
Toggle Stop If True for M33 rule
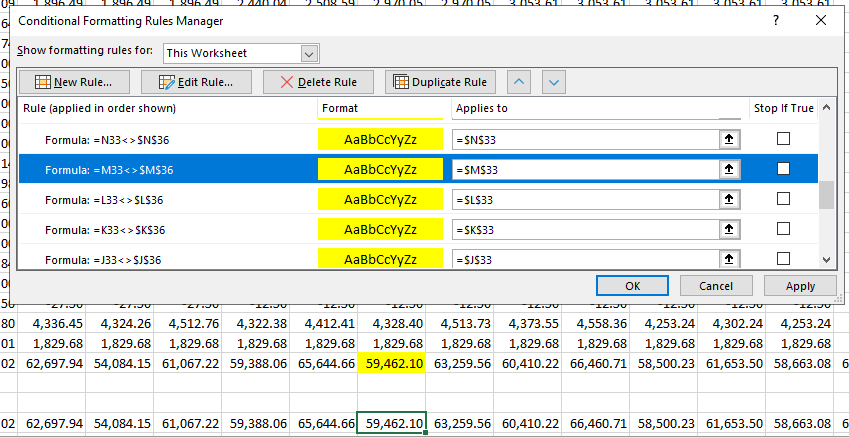coord(783,169)
